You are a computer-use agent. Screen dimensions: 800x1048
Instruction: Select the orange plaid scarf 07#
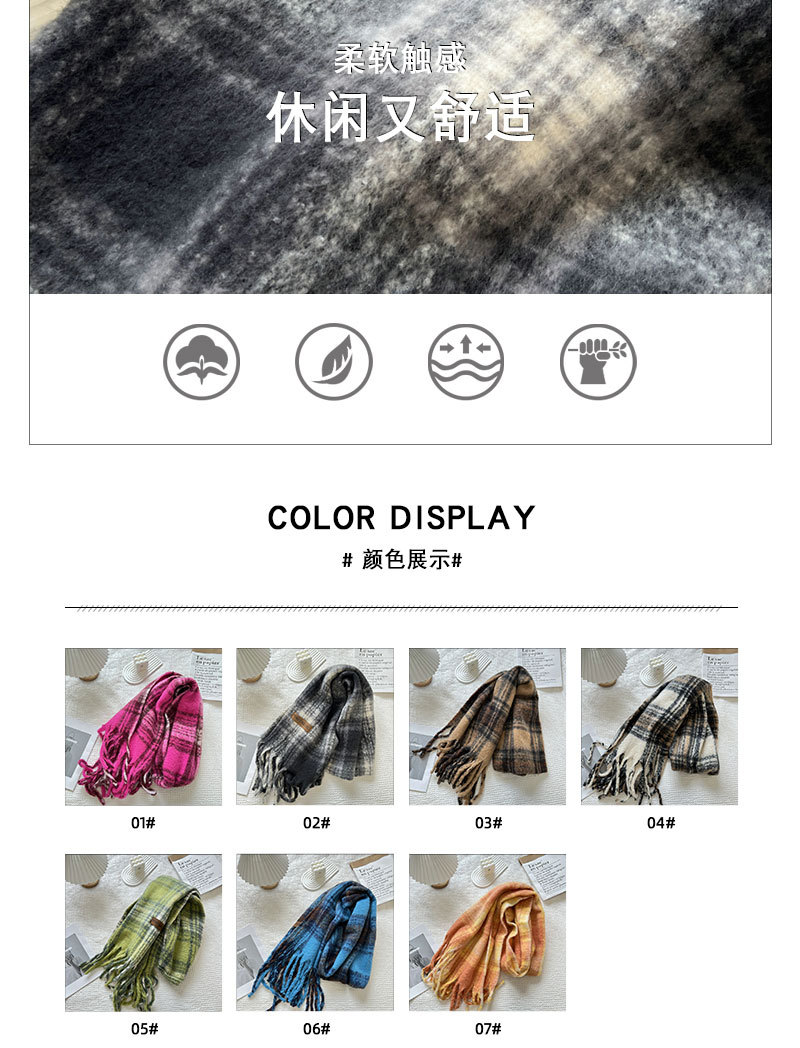pyautogui.click(x=487, y=932)
